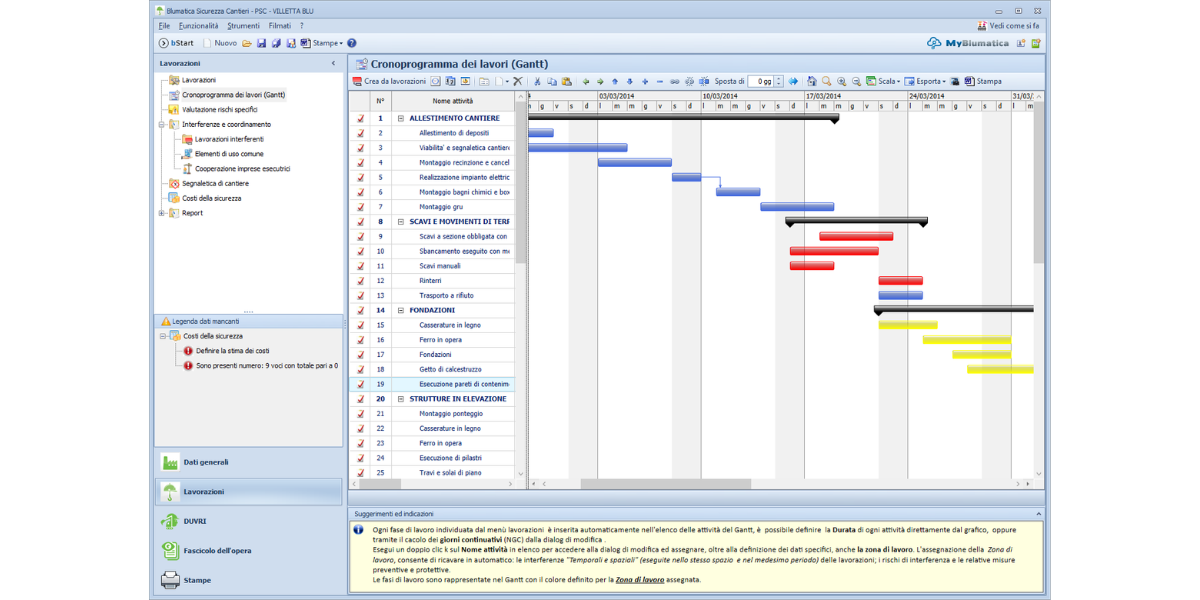Collapse the FONDAZIONI activity group
Viewport: 1200px width, 600px height.
pos(401,311)
